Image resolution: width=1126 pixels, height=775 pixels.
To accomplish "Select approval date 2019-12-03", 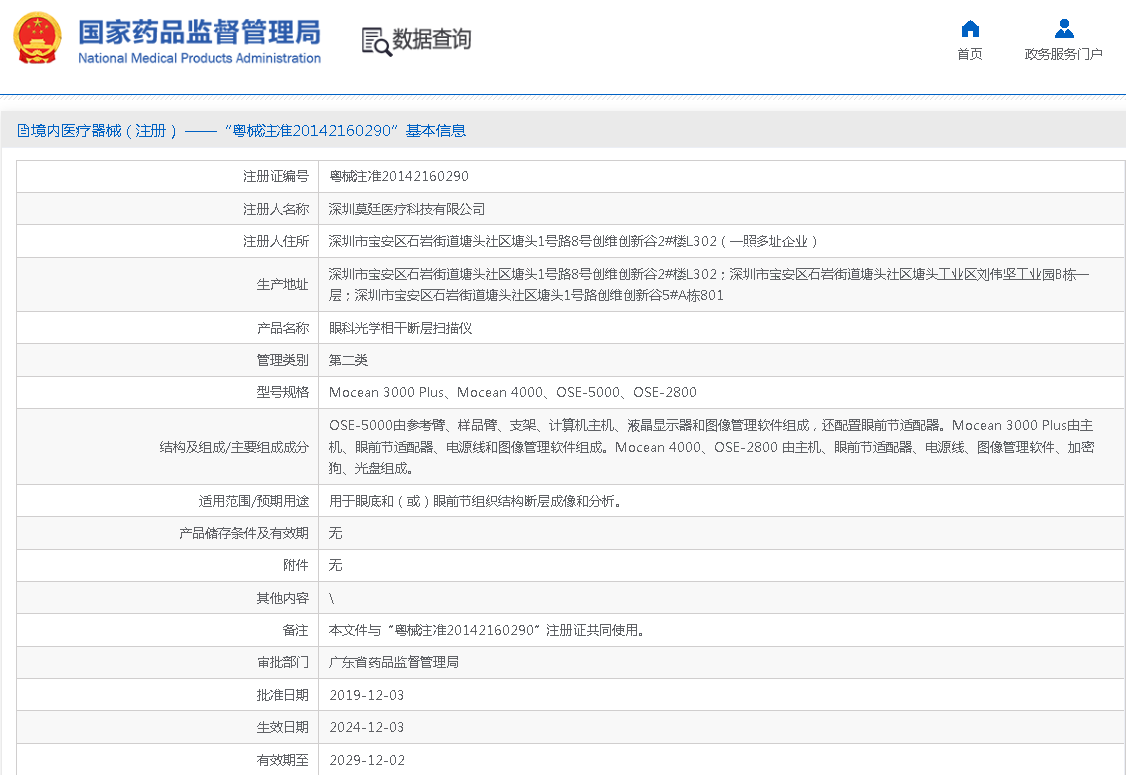I will coord(366,695).
